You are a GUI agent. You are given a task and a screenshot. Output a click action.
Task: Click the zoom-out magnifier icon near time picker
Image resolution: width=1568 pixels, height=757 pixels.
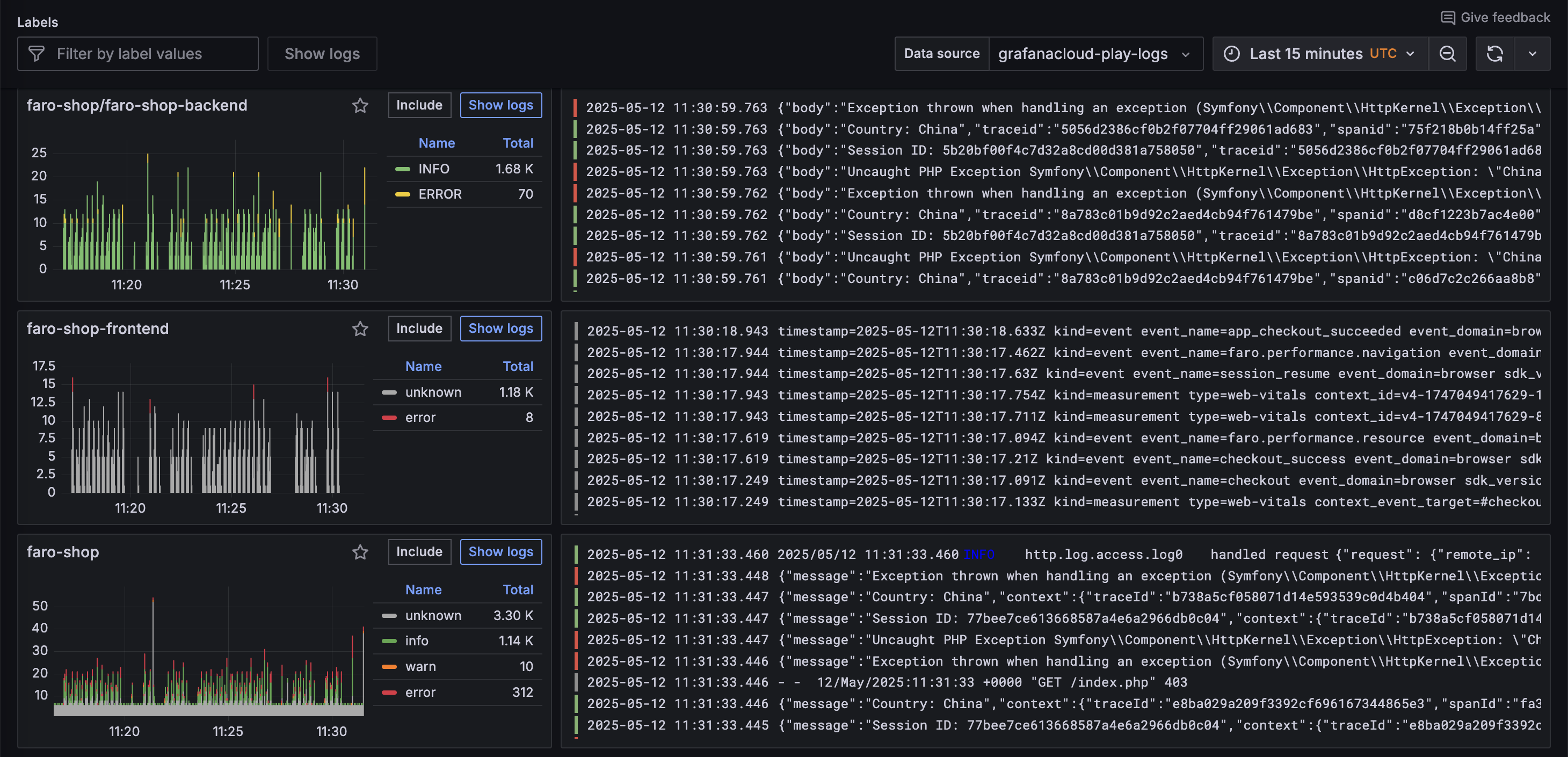[x=1448, y=54]
